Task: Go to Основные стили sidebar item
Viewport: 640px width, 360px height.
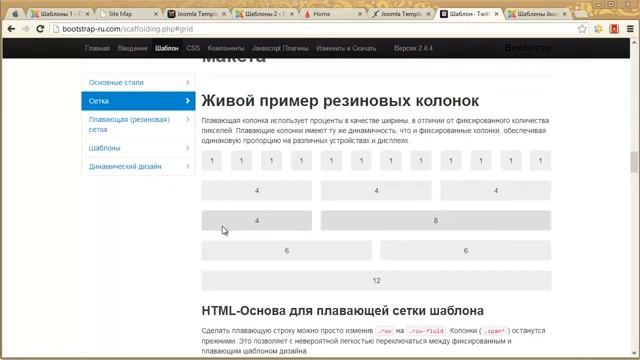Action: (x=138, y=82)
